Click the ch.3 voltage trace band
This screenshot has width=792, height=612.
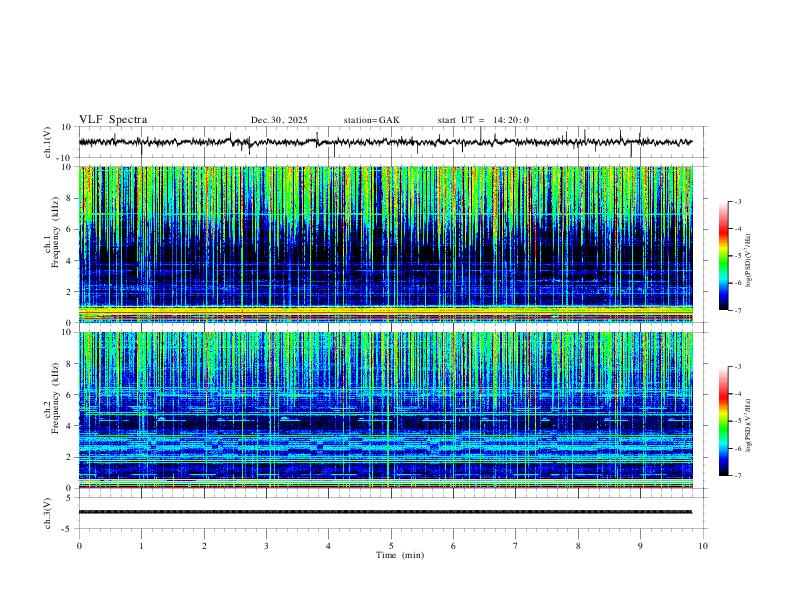(385, 512)
